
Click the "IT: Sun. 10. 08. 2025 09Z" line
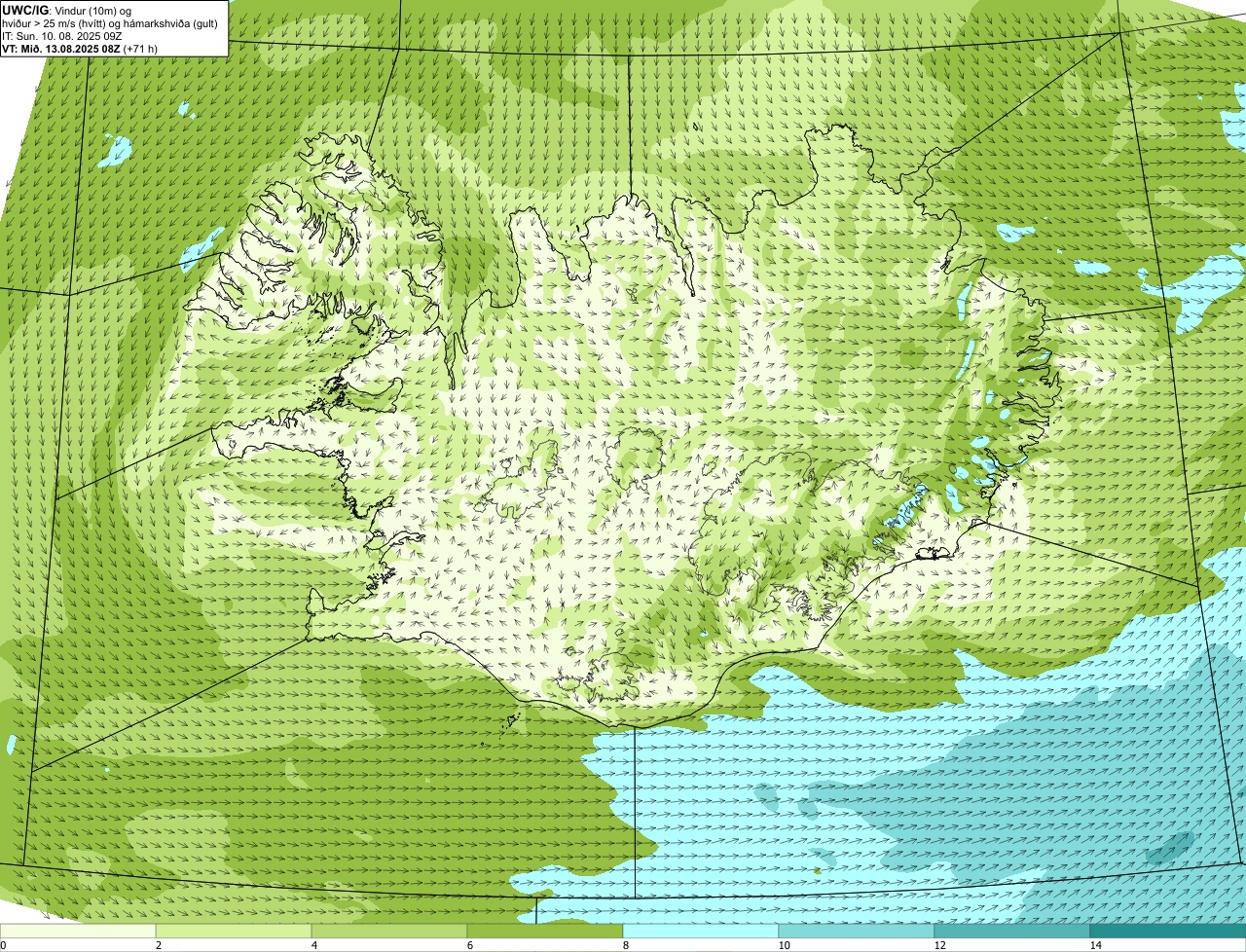point(62,35)
